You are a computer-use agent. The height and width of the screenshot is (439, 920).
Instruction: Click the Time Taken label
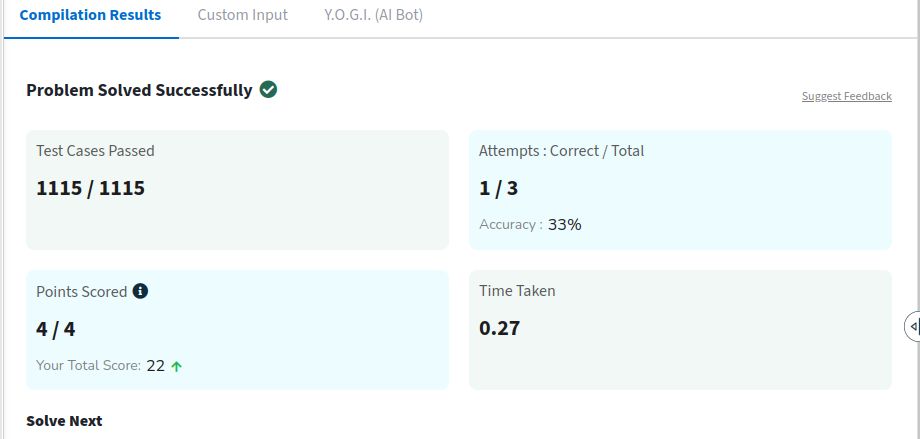517,291
